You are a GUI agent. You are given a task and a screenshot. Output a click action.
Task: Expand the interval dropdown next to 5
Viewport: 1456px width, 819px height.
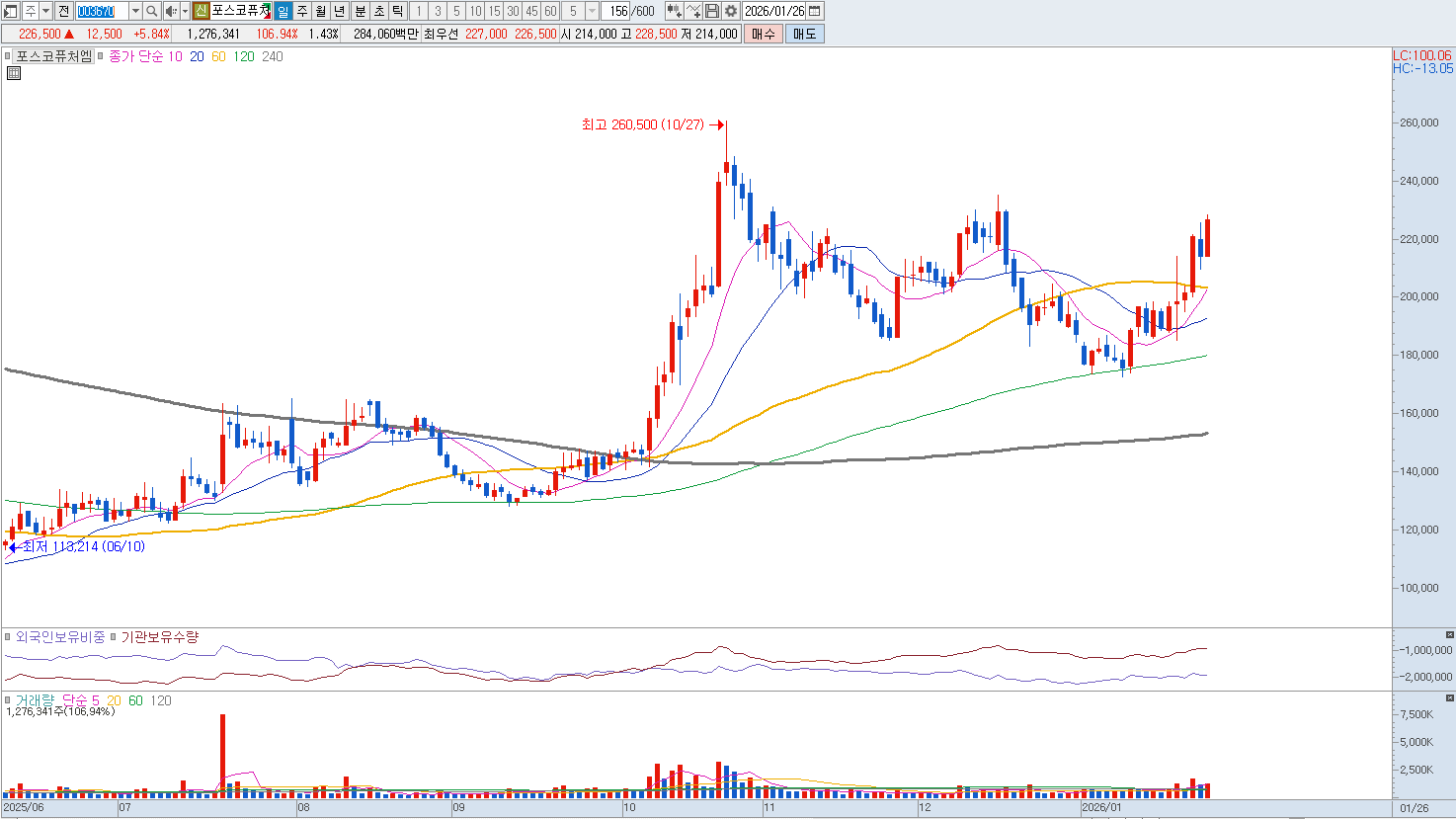tap(592, 11)
